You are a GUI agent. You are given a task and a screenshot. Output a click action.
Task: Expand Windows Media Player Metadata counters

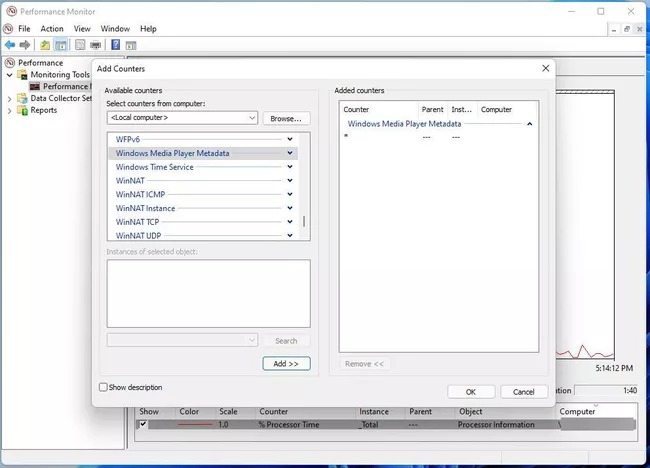pos(290,153)
